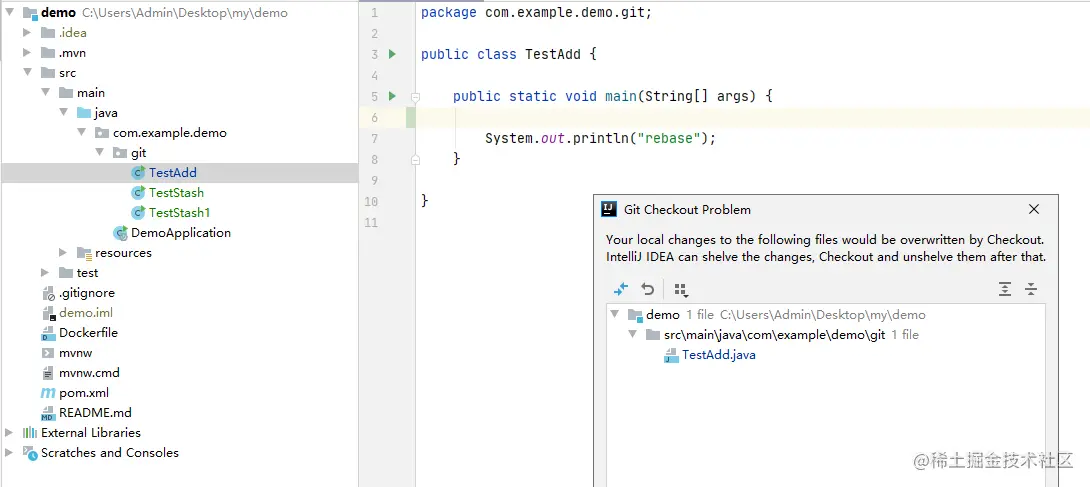The height and width of the screenshot is (487, 1090).
Task: Select the Dockerfile
Action: point(88,333)
